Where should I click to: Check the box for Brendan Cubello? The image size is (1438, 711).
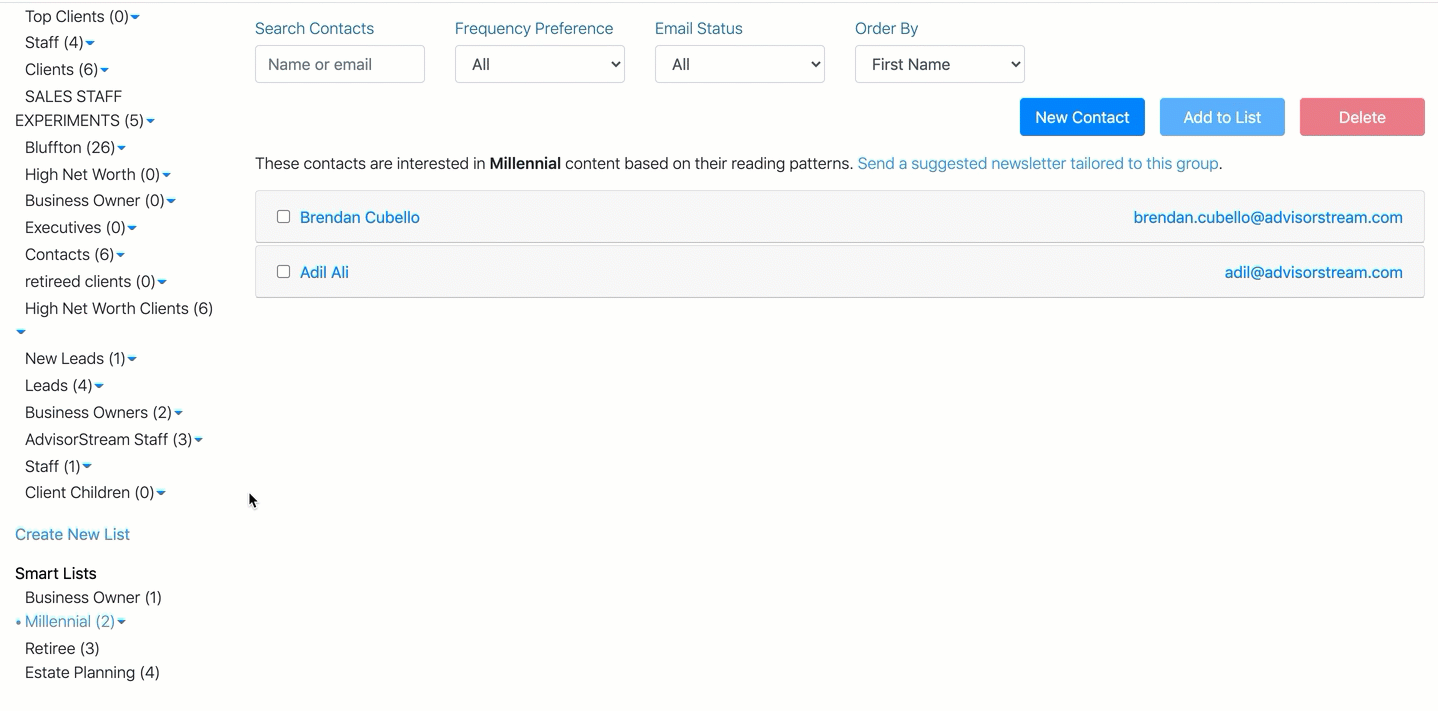point(283,217)
